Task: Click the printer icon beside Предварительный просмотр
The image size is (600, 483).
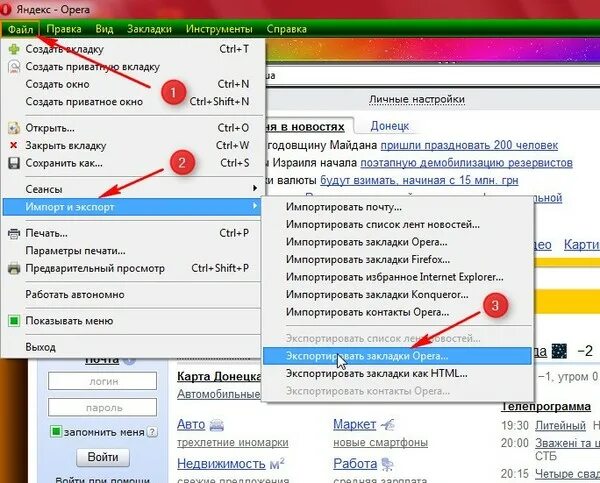Action: coord(14,268)
